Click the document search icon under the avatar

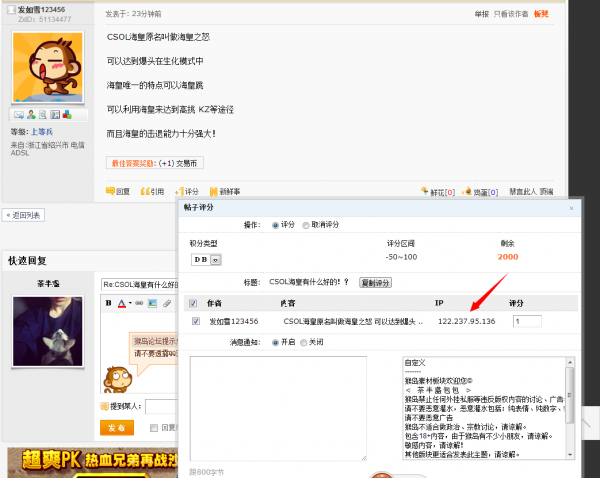[x=43, y=114]
